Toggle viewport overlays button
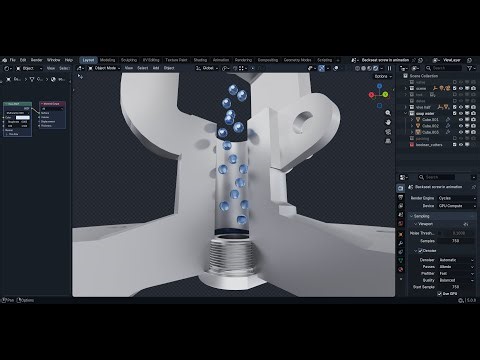 coord(336,68)
